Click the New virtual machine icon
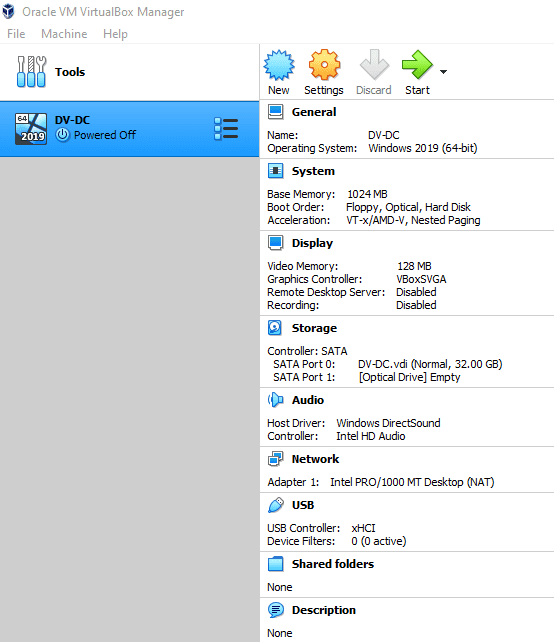 pyautogui.click(x=279, y=65)
